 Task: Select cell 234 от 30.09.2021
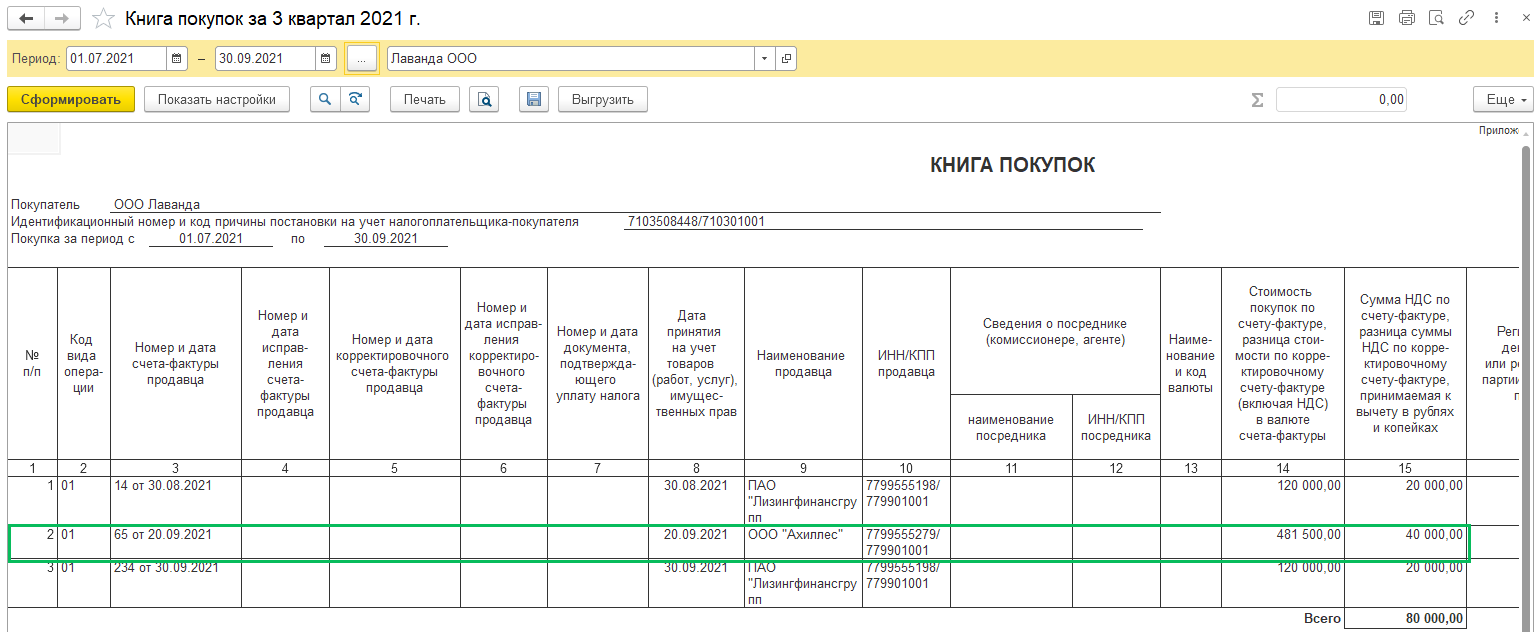point(175,583)
